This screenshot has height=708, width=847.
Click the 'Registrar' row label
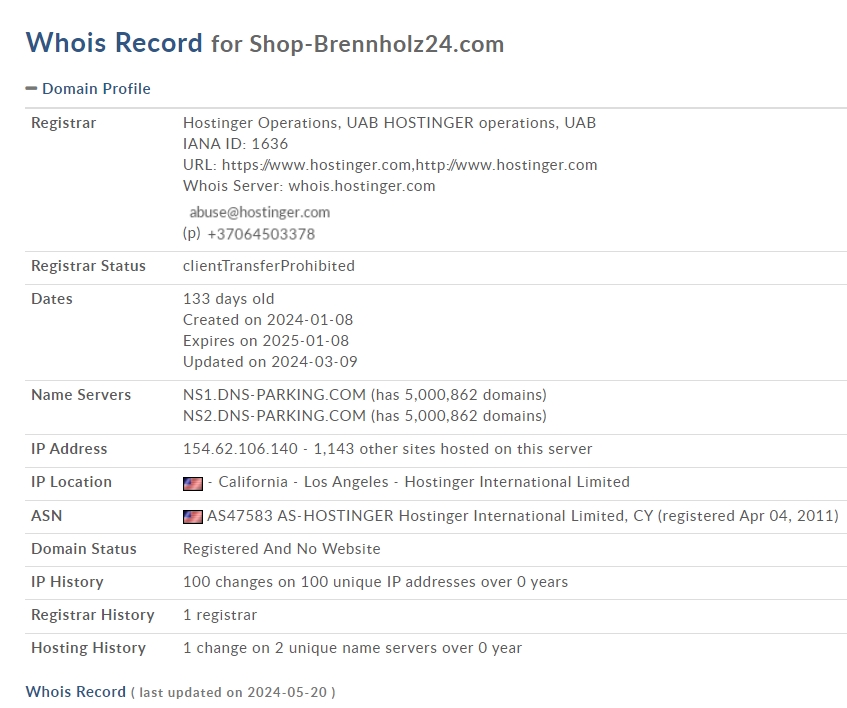click(x=64, y=123)
